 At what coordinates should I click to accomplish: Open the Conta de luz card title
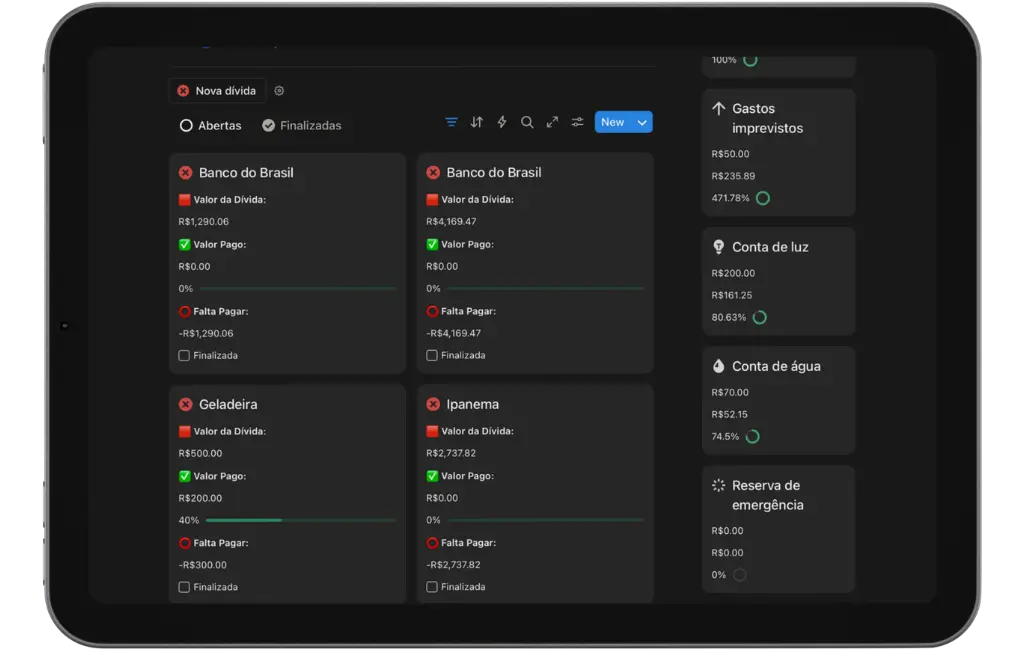(x=771, y=247)
